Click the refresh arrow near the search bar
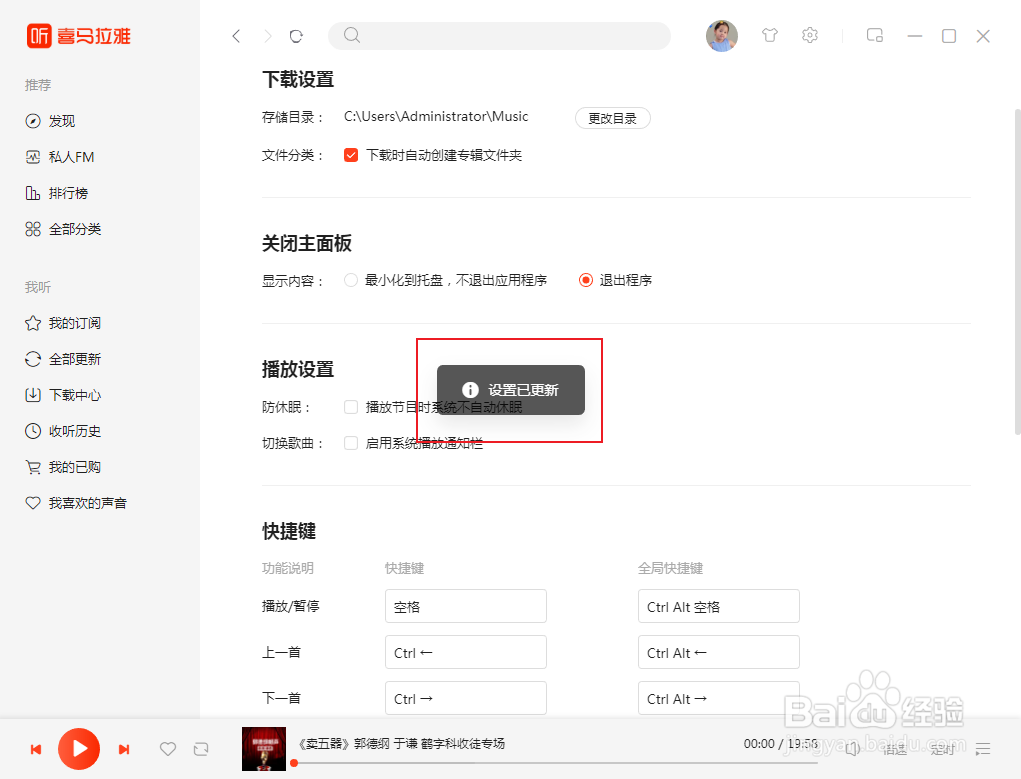This screenshot has height=779, width=1021. click(x=296, y=35)
